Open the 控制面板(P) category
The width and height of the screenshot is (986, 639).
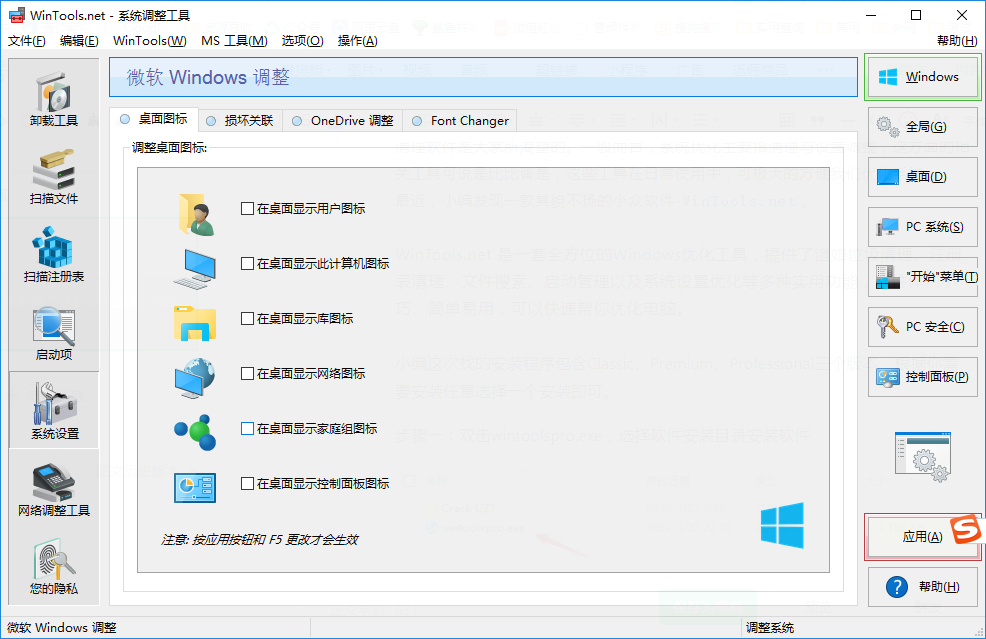pos(922,377)
